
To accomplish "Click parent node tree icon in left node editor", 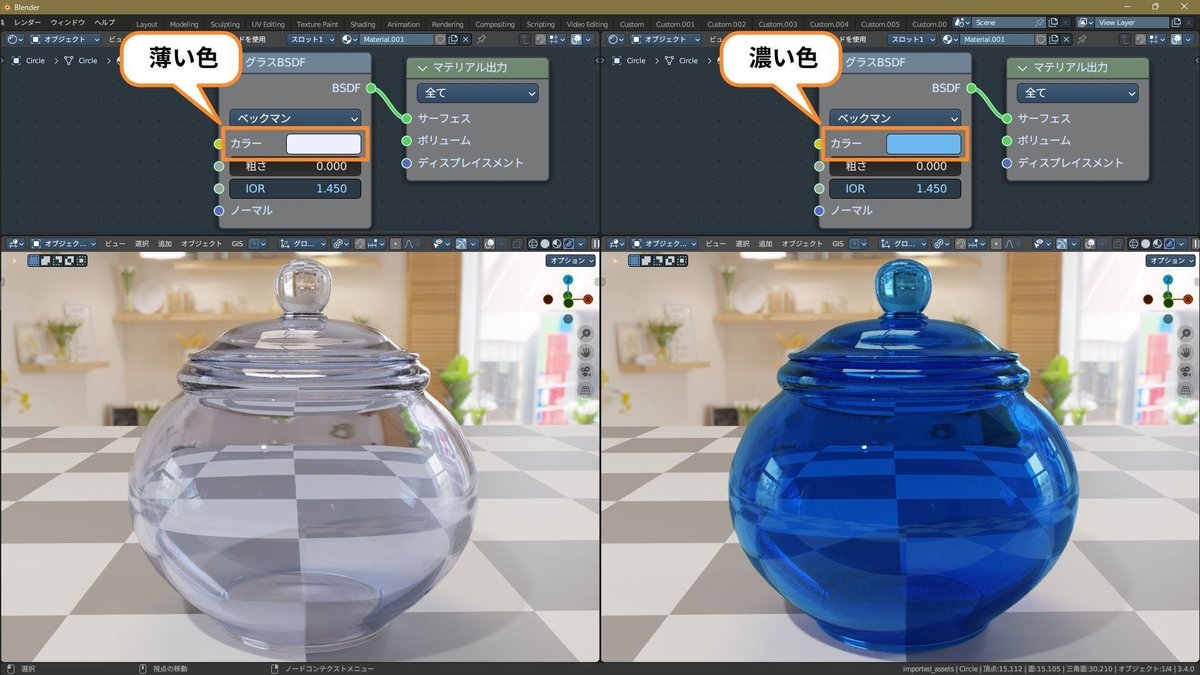I will [524, 39].
